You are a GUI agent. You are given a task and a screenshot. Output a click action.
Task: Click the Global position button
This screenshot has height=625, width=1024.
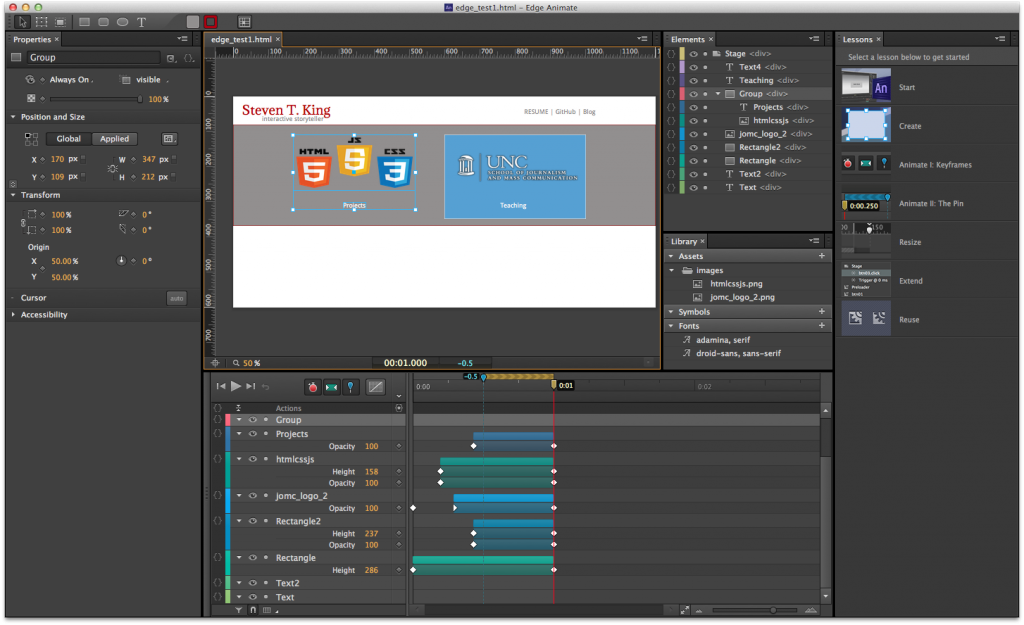[x=69, y=138]
